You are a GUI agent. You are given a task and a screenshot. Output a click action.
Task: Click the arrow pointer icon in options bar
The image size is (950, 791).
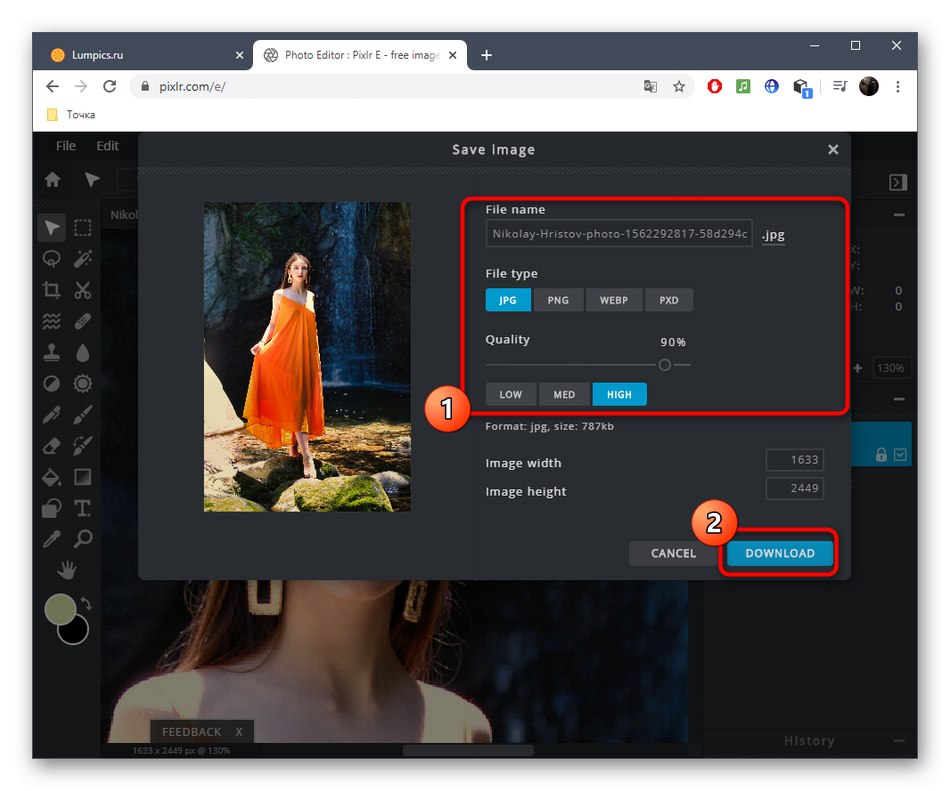tap(91, 179)
